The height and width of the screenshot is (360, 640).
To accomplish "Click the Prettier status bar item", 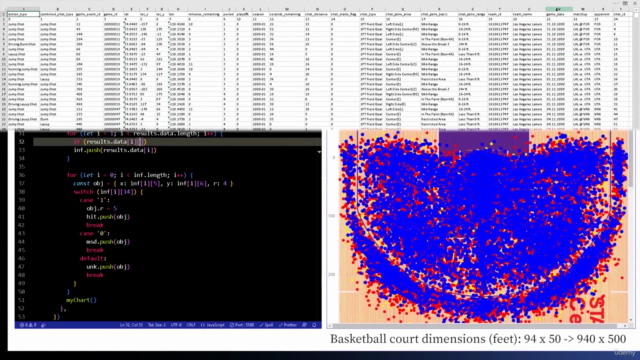I will (288, 325).
